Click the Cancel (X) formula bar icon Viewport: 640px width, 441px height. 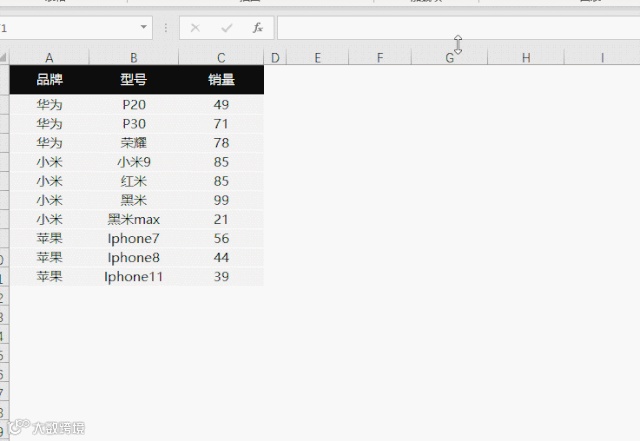[x=195, y=28]
